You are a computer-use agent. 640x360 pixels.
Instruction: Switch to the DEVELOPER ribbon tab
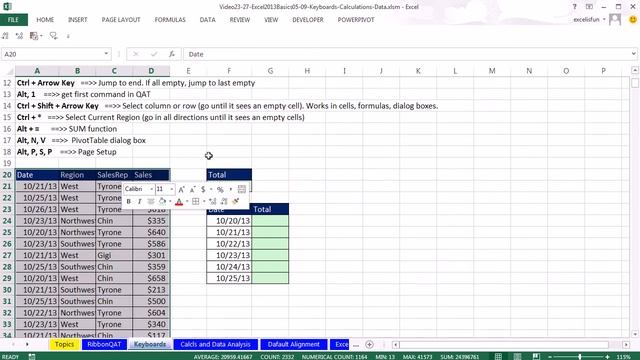308,20
